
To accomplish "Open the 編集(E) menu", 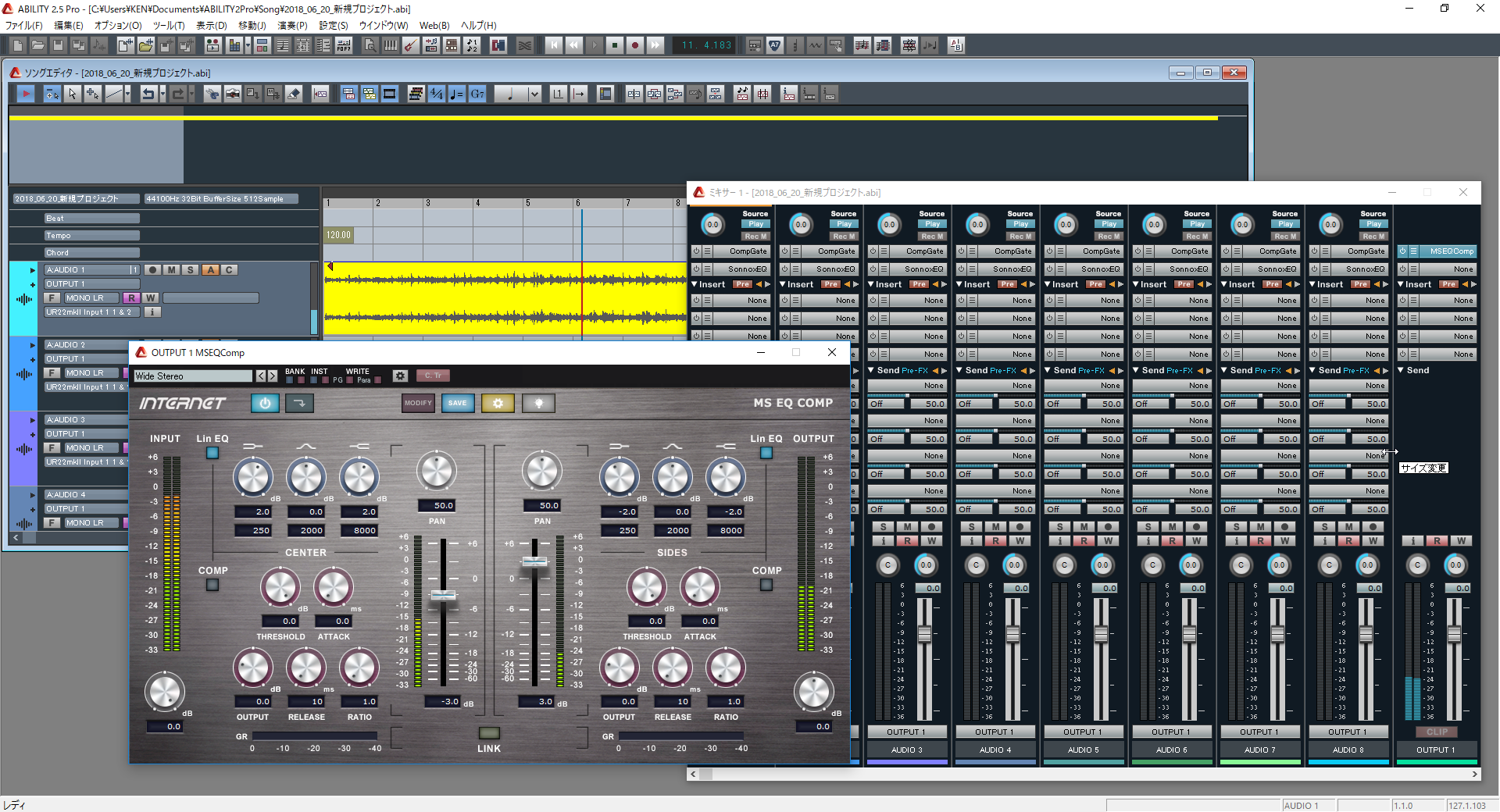I will point(69,25).
